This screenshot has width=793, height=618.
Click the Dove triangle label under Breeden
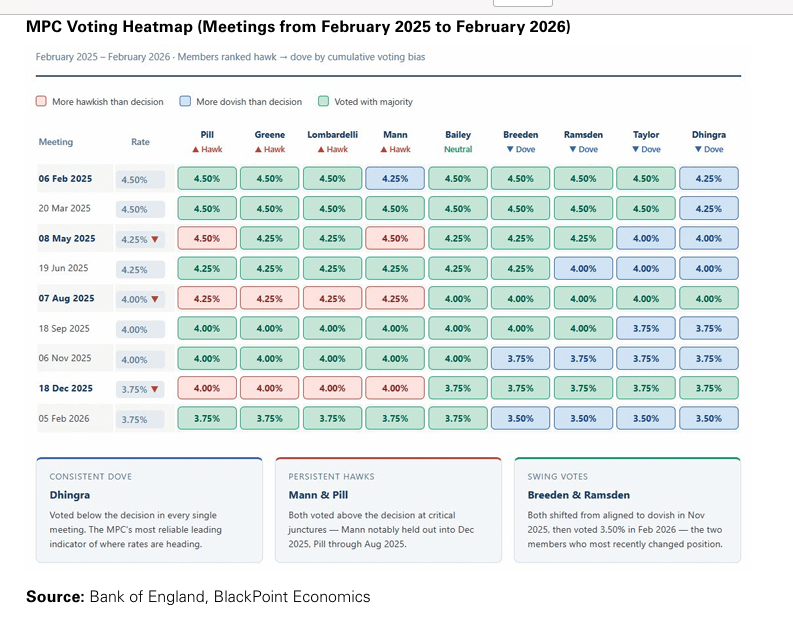click(520, 149)
